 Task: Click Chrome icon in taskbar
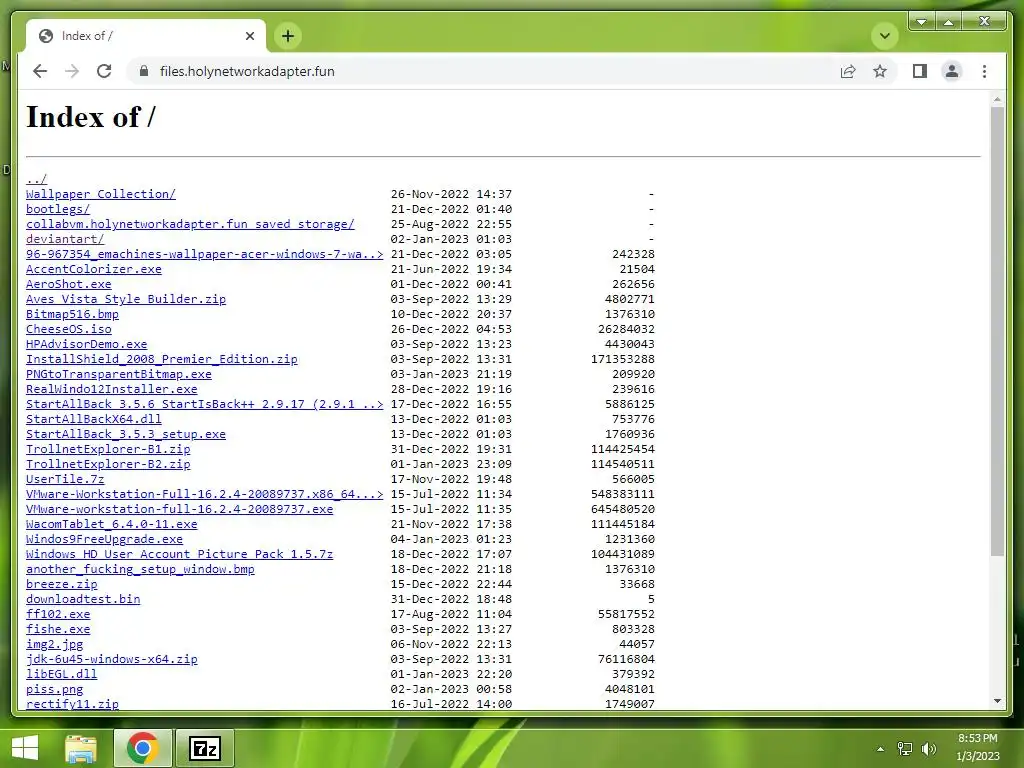[142, 748]
